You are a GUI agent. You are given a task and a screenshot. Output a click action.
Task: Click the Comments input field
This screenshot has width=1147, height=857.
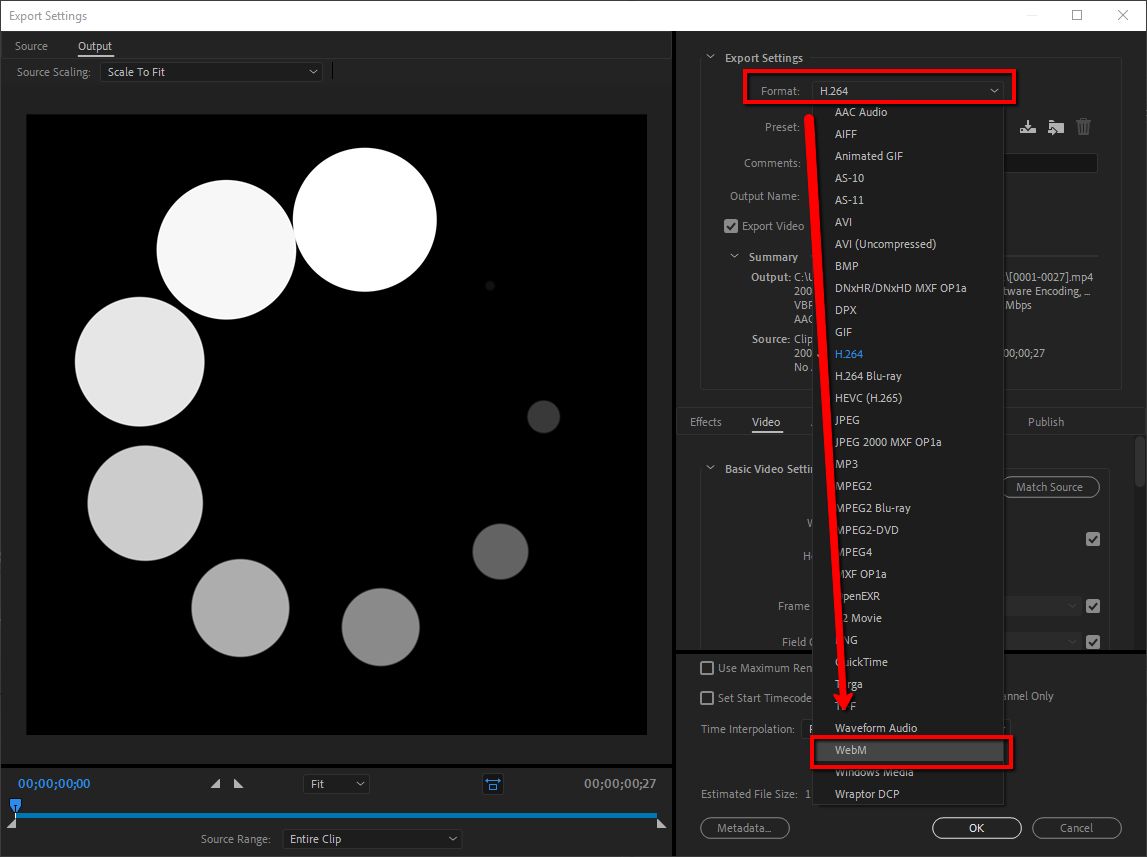coord(1050,163)
